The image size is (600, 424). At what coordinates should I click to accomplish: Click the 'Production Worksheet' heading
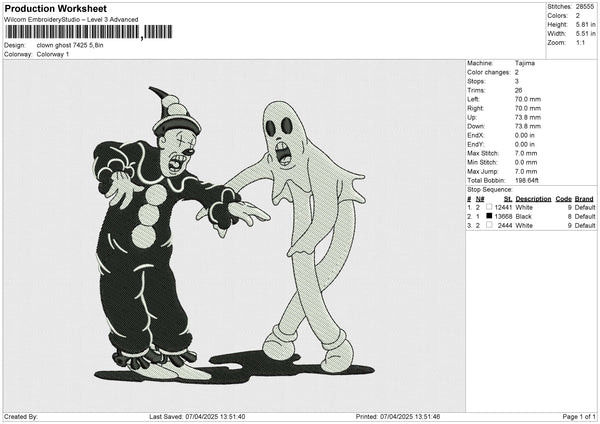pyautogui.click(x=55, y=9)
